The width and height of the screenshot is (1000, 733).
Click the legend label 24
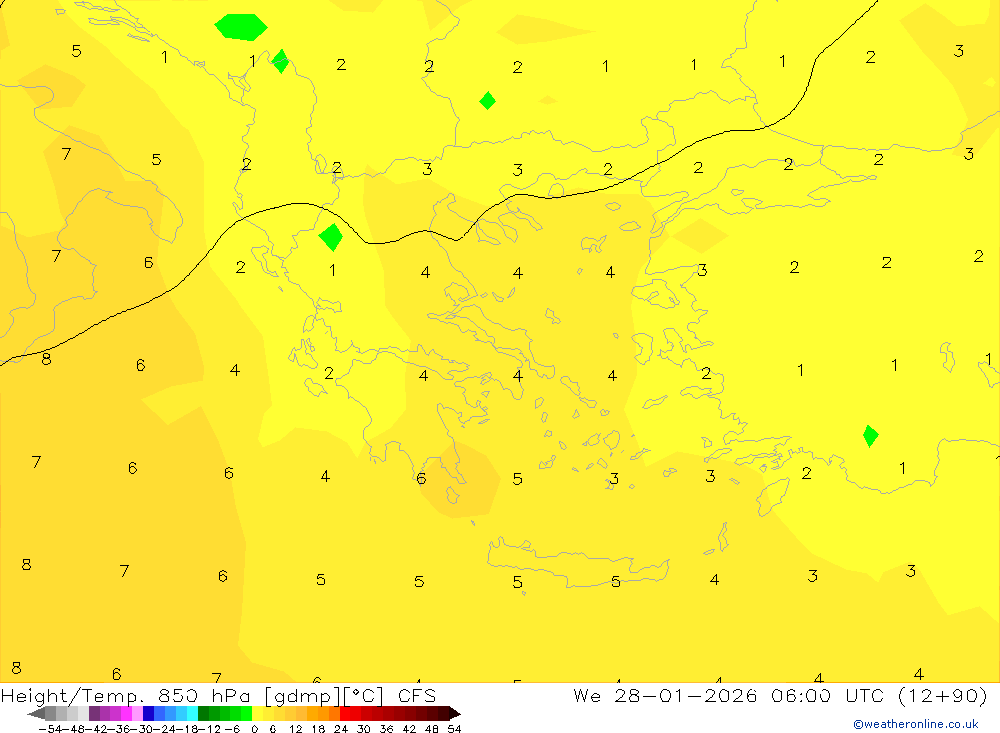click(341, 729)
